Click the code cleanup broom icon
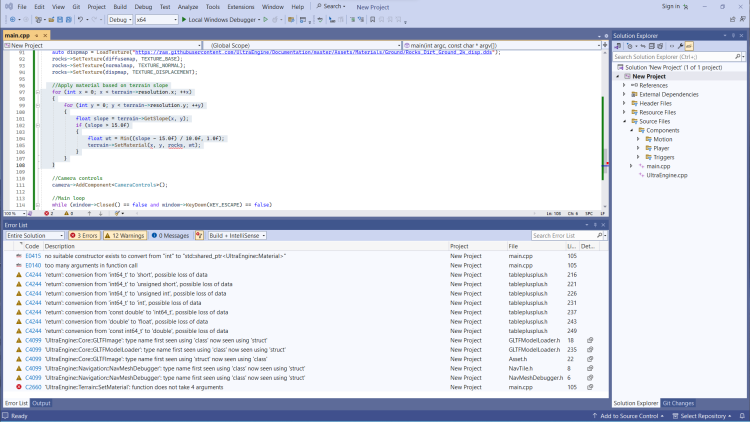Screen dimensions: 750x422 point(117,213)
